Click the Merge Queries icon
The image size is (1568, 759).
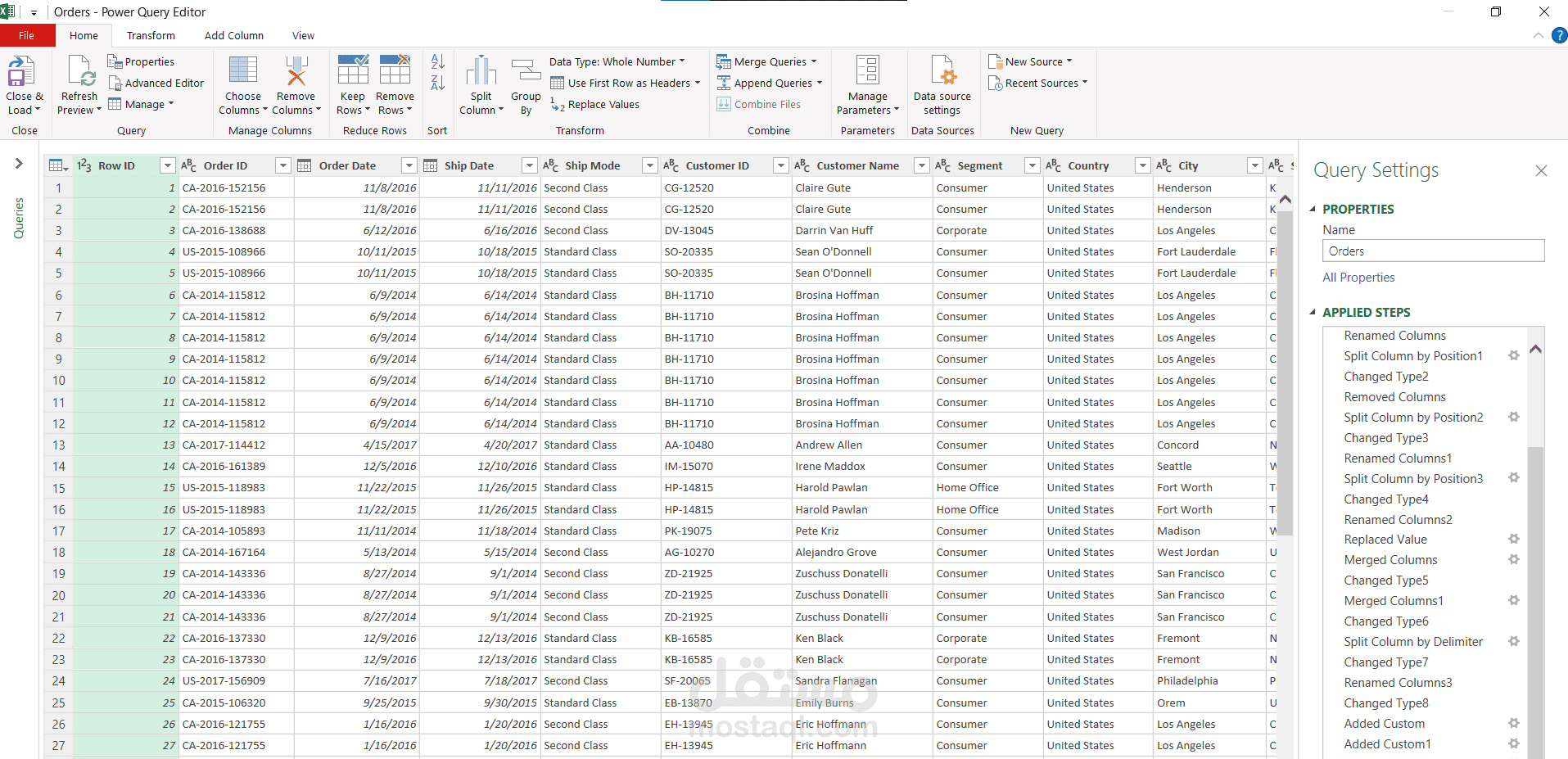coord(724,61)
